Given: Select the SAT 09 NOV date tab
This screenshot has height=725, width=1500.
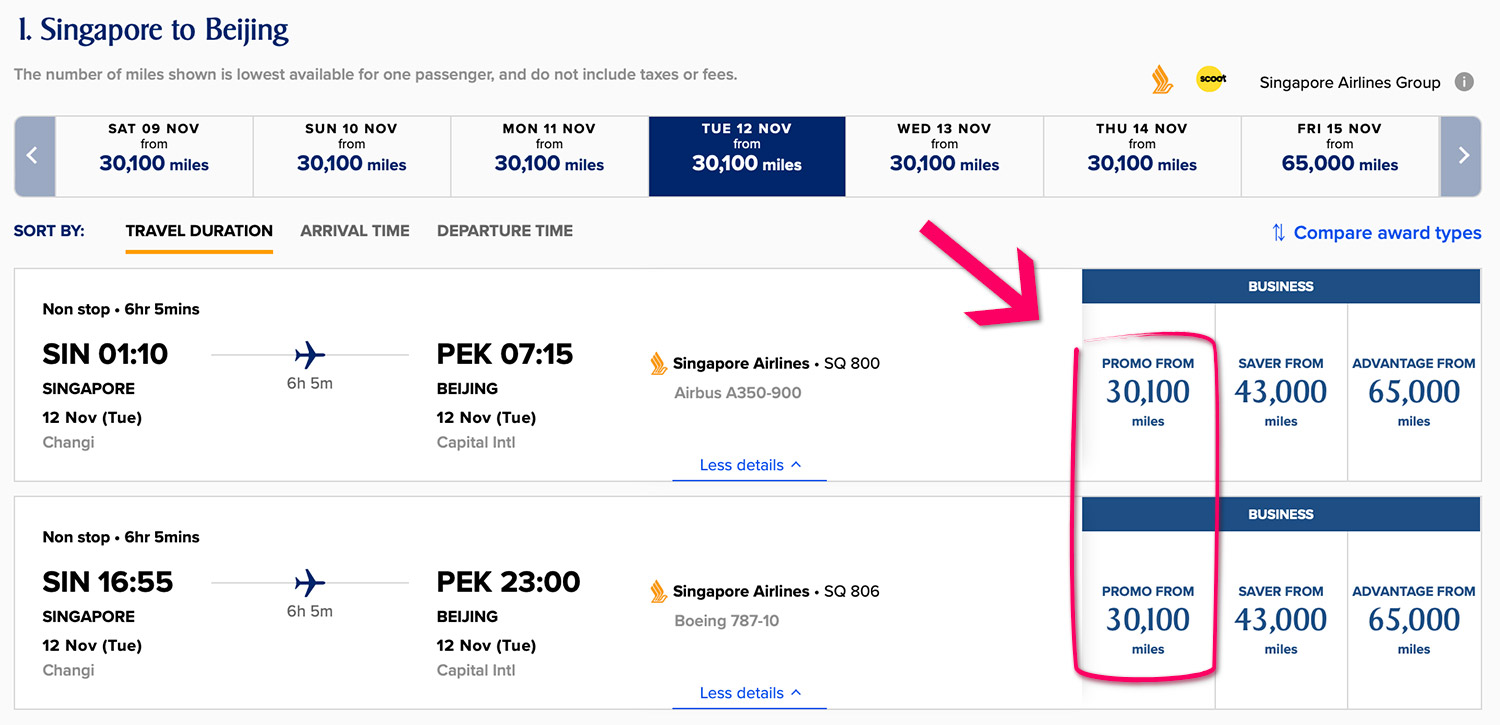Looking at the screenshot, I should [x=154, y=156].
